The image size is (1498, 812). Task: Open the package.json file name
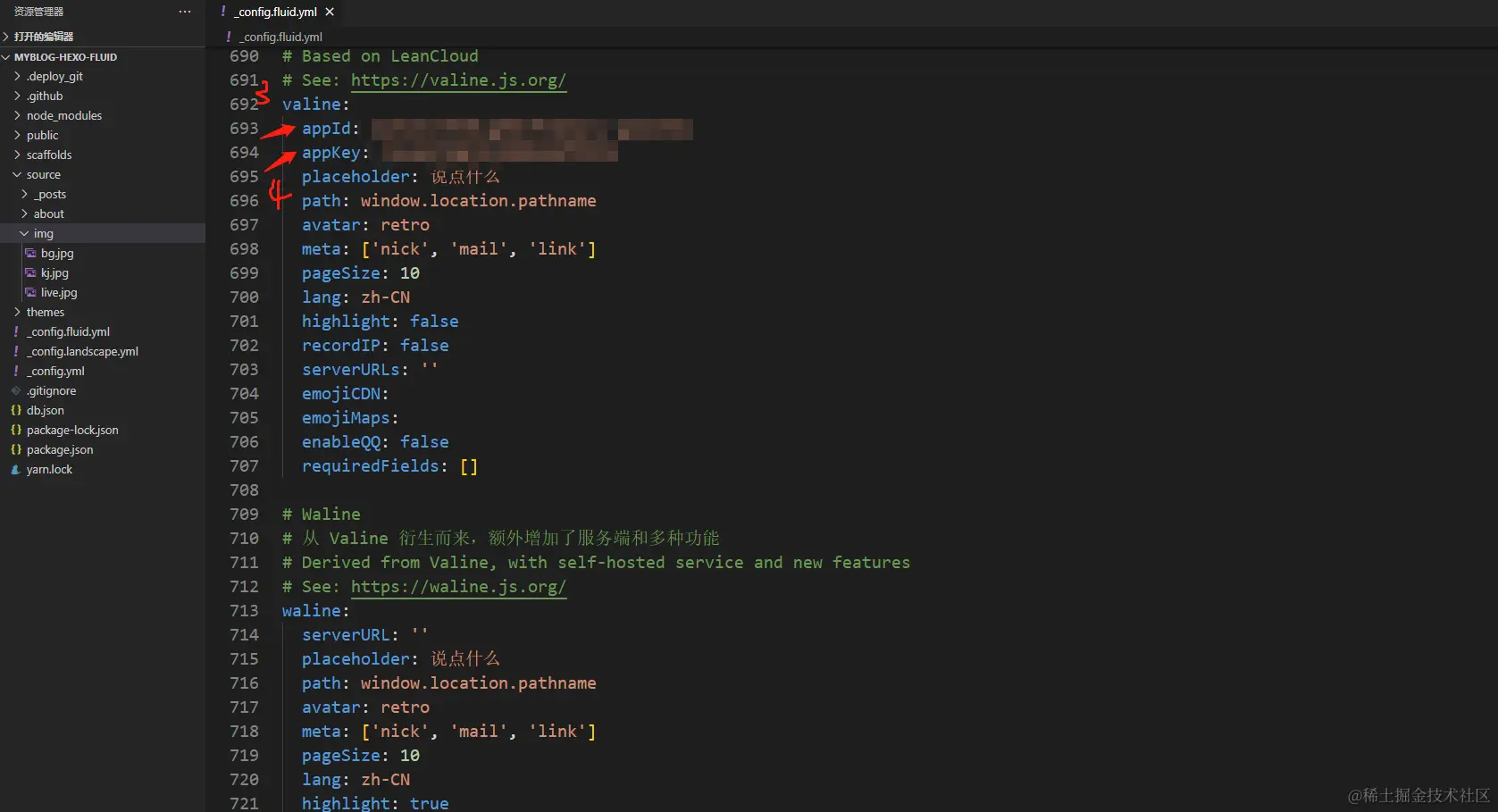coord(60,449)
